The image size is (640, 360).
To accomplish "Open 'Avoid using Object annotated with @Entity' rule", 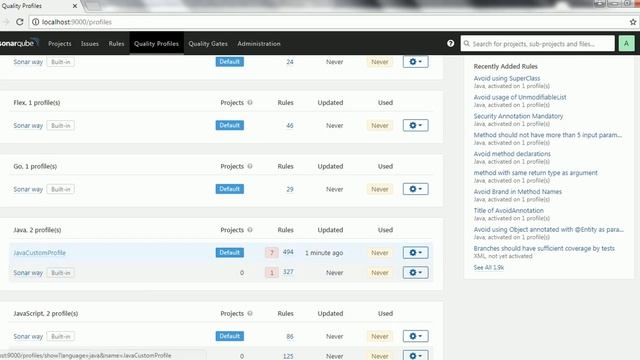I will click(549, 229).
